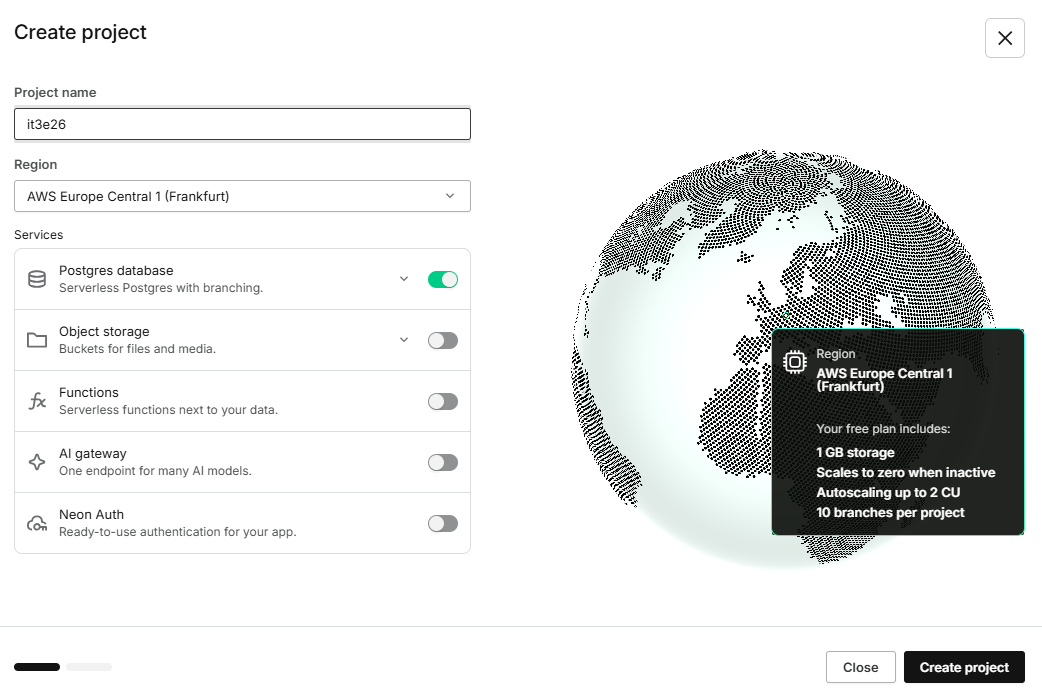
Task: Click the Close button
Action: point(861,667)
